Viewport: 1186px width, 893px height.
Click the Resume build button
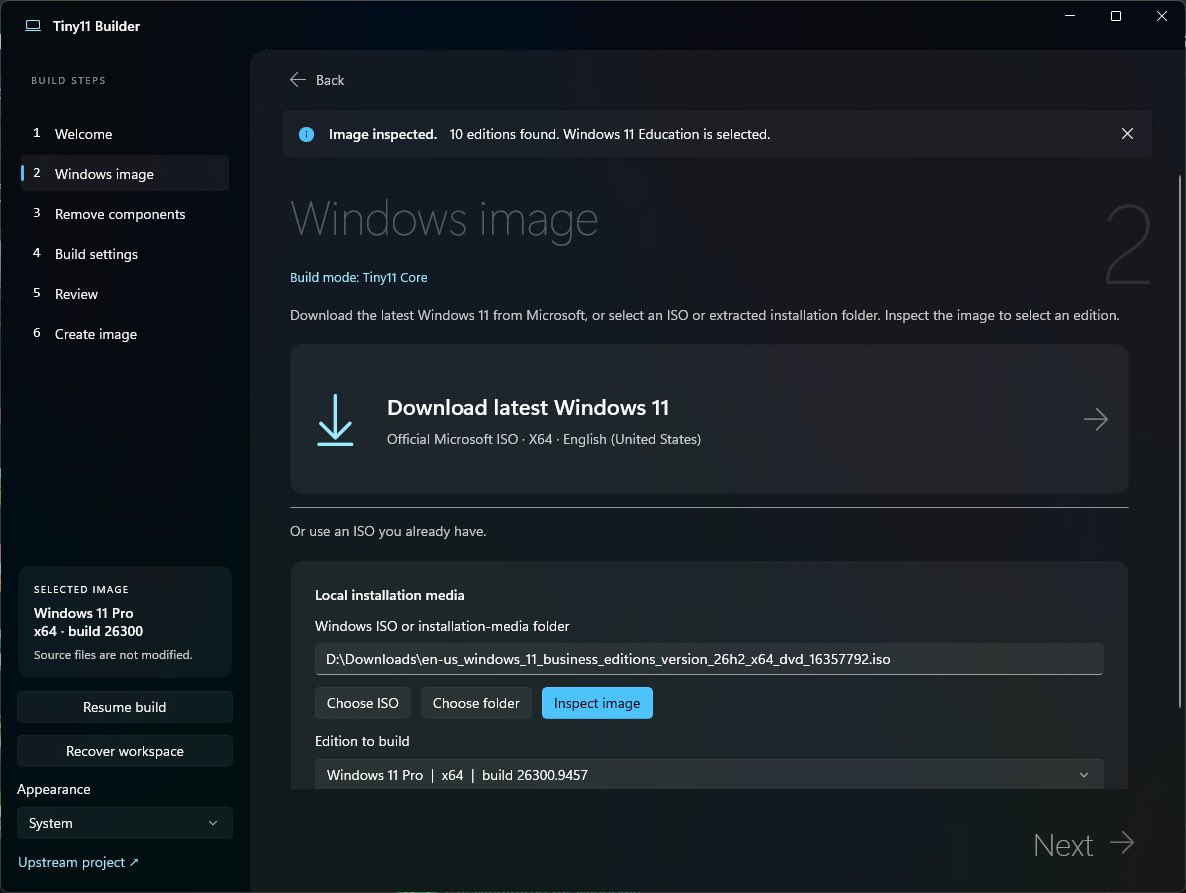pyautogui.click(x=125, y=707)
